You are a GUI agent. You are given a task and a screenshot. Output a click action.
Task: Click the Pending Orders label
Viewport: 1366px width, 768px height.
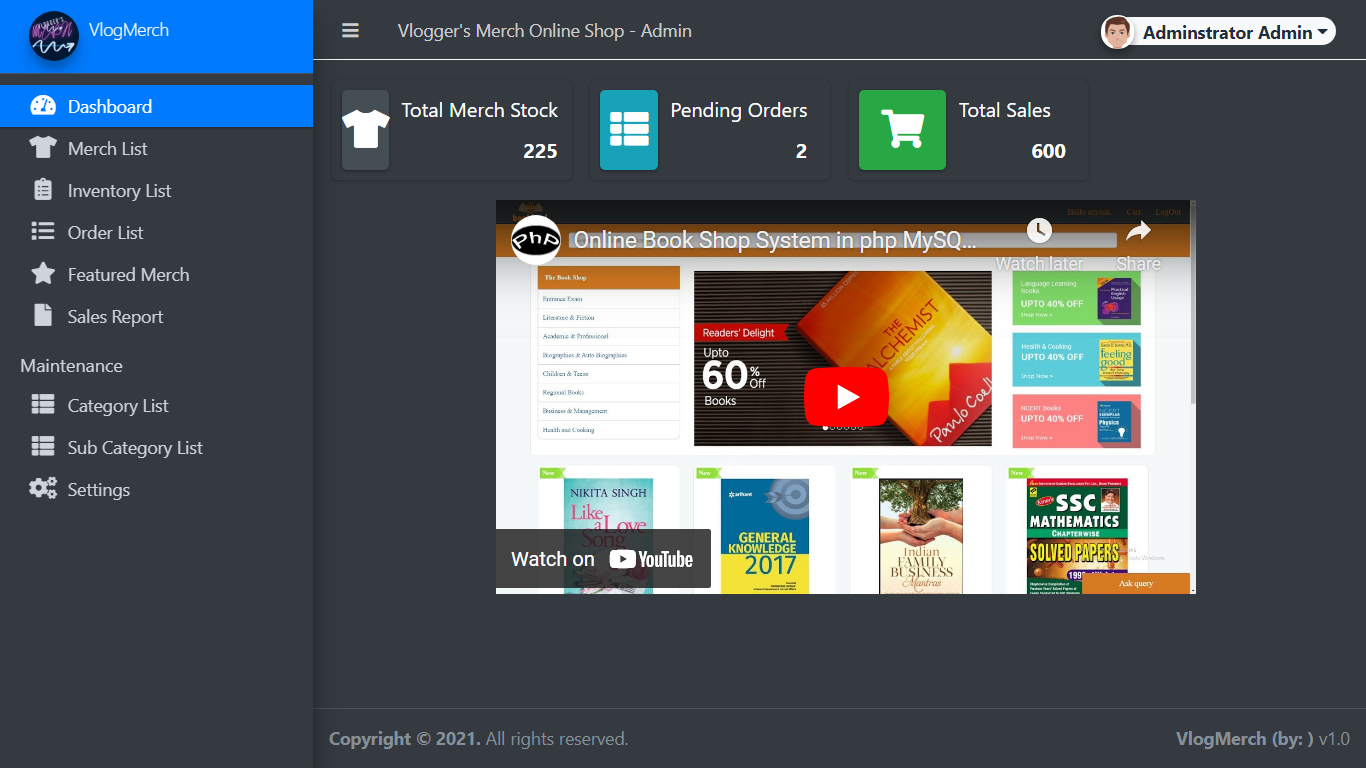tap(739, 110)
